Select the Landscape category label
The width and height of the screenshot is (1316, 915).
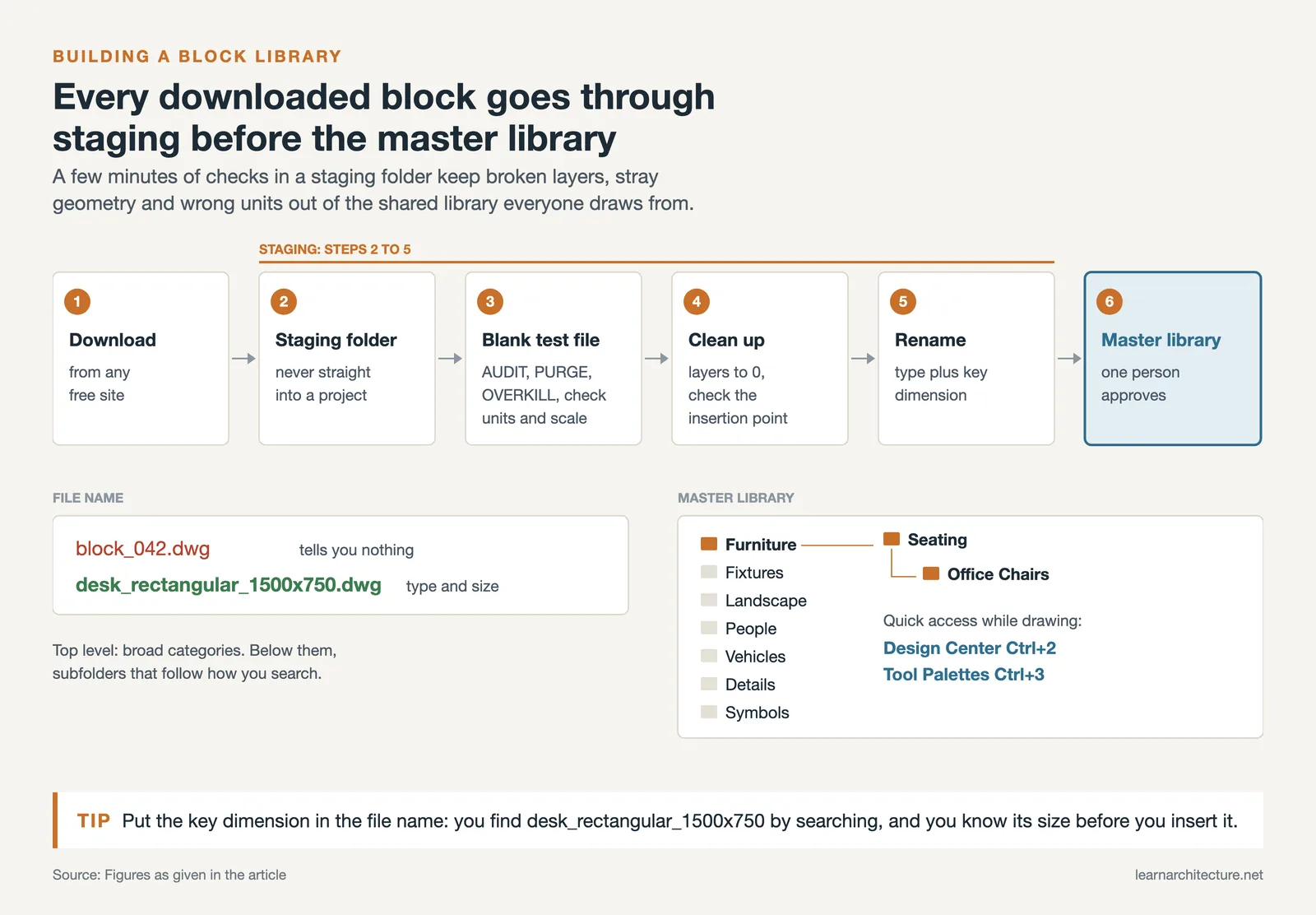click(x=766, y=601)
